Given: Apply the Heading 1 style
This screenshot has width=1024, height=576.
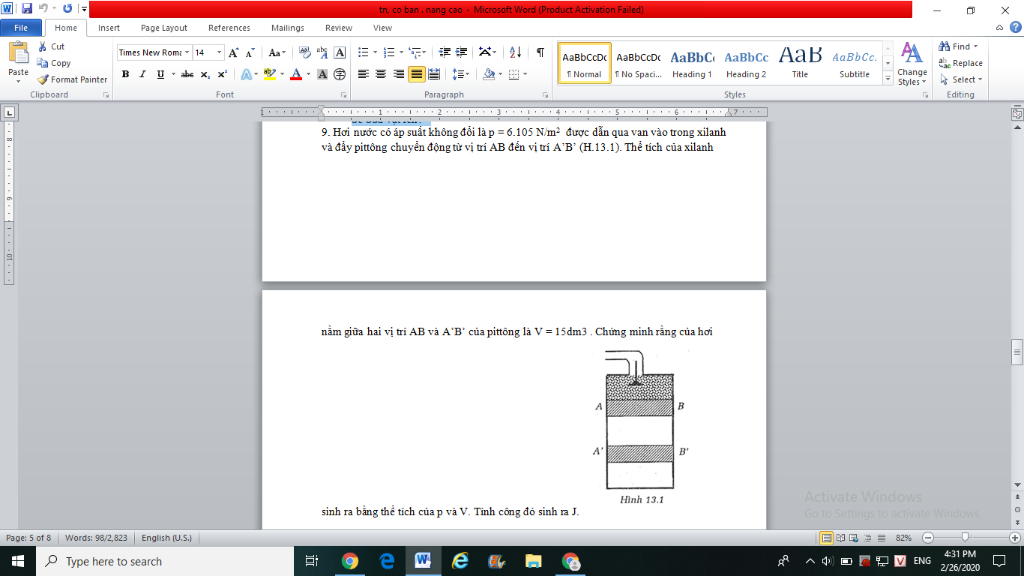Looking at the screenshot, I should (692, 63).
